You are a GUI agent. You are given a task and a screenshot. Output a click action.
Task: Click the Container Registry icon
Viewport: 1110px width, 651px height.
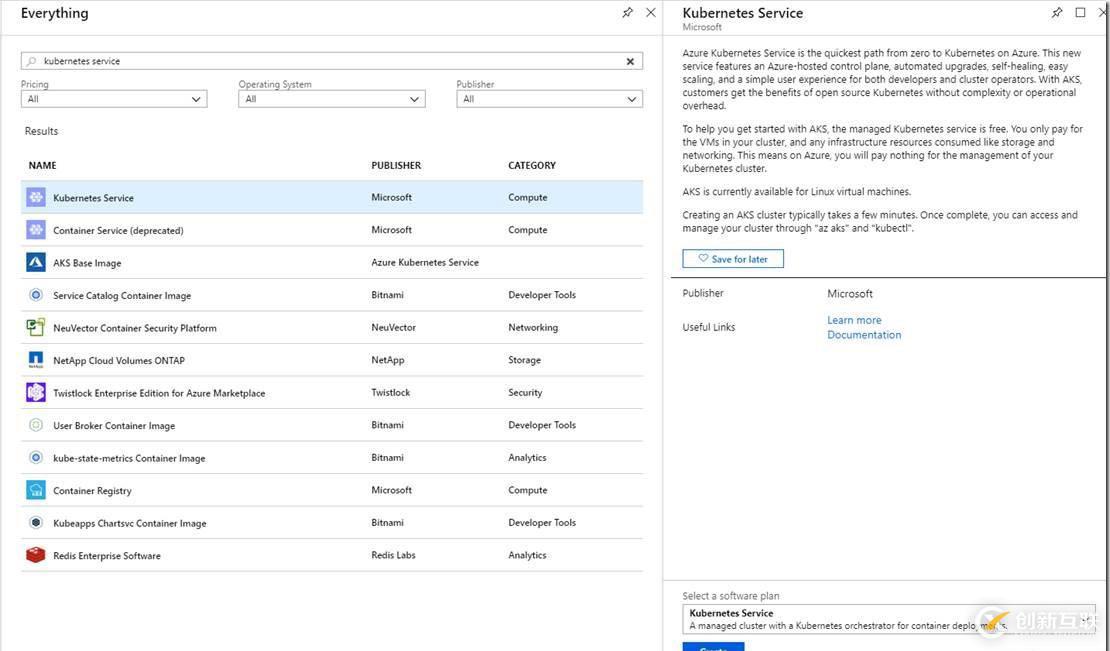click(36, 490)
